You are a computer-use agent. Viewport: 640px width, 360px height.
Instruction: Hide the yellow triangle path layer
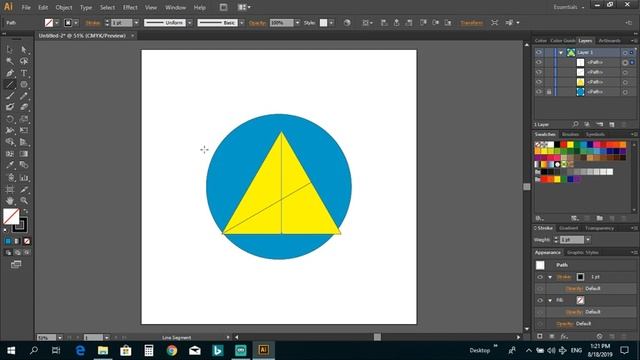[539, 82]
